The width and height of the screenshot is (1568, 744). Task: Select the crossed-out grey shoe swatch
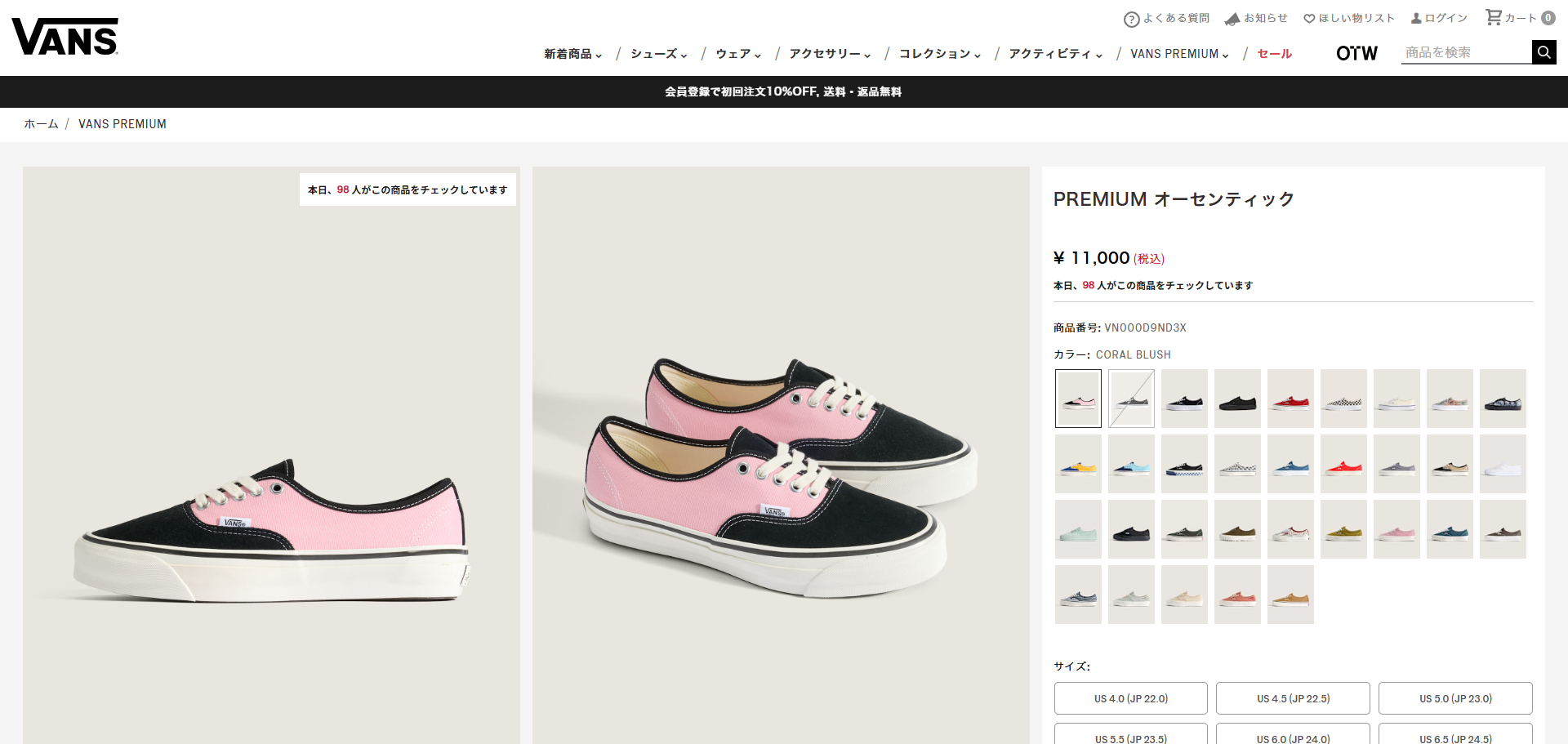pos(1131,399)
